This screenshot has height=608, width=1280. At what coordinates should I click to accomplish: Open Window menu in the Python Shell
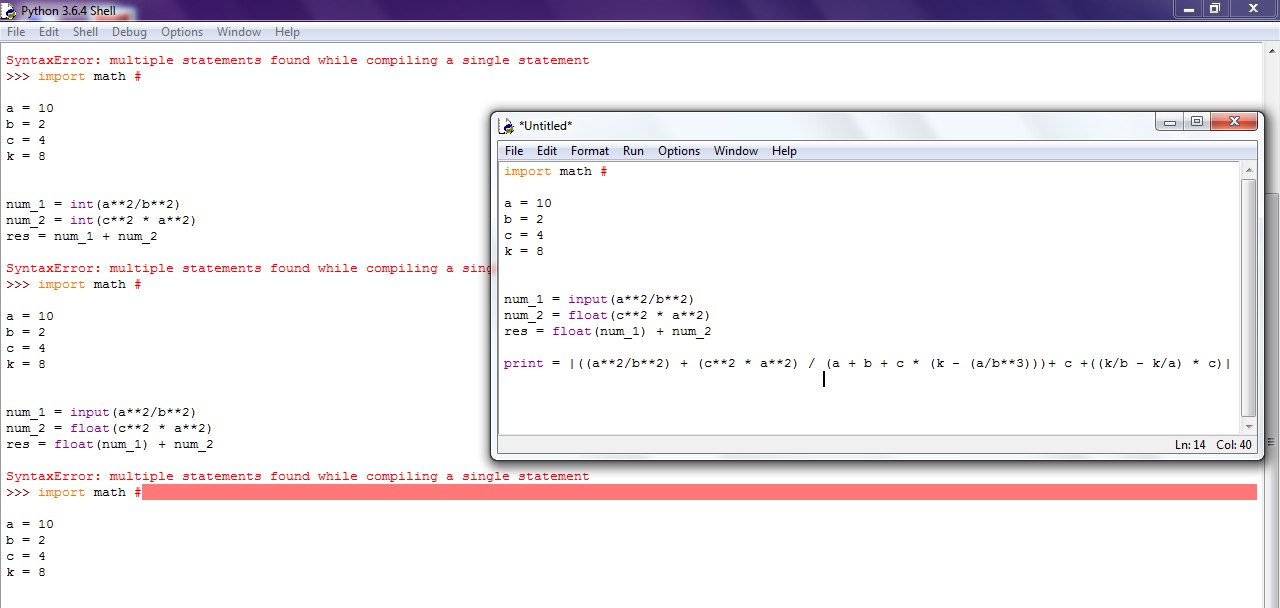click(238, 32)
